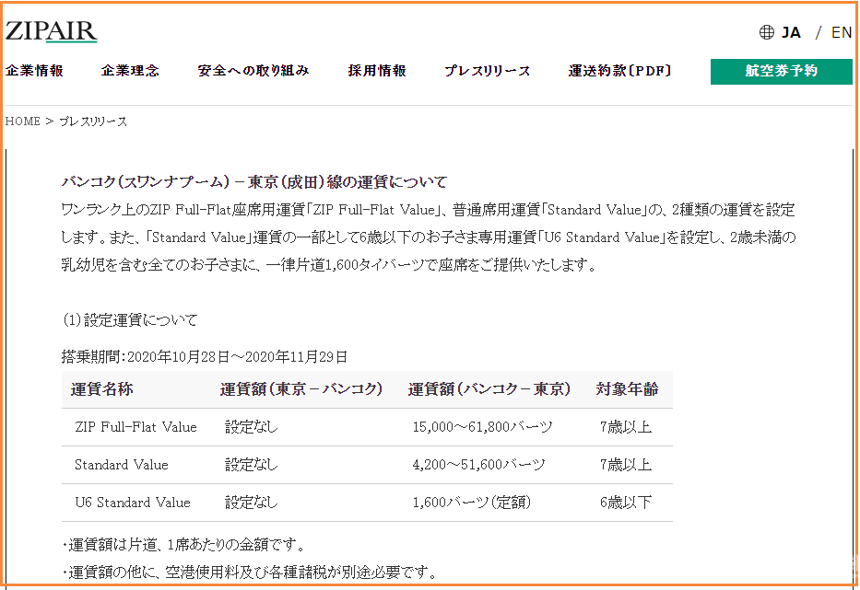Select 採用情報 in the top navigation
This screenshot has height=590, width=860.
point(377,71)
